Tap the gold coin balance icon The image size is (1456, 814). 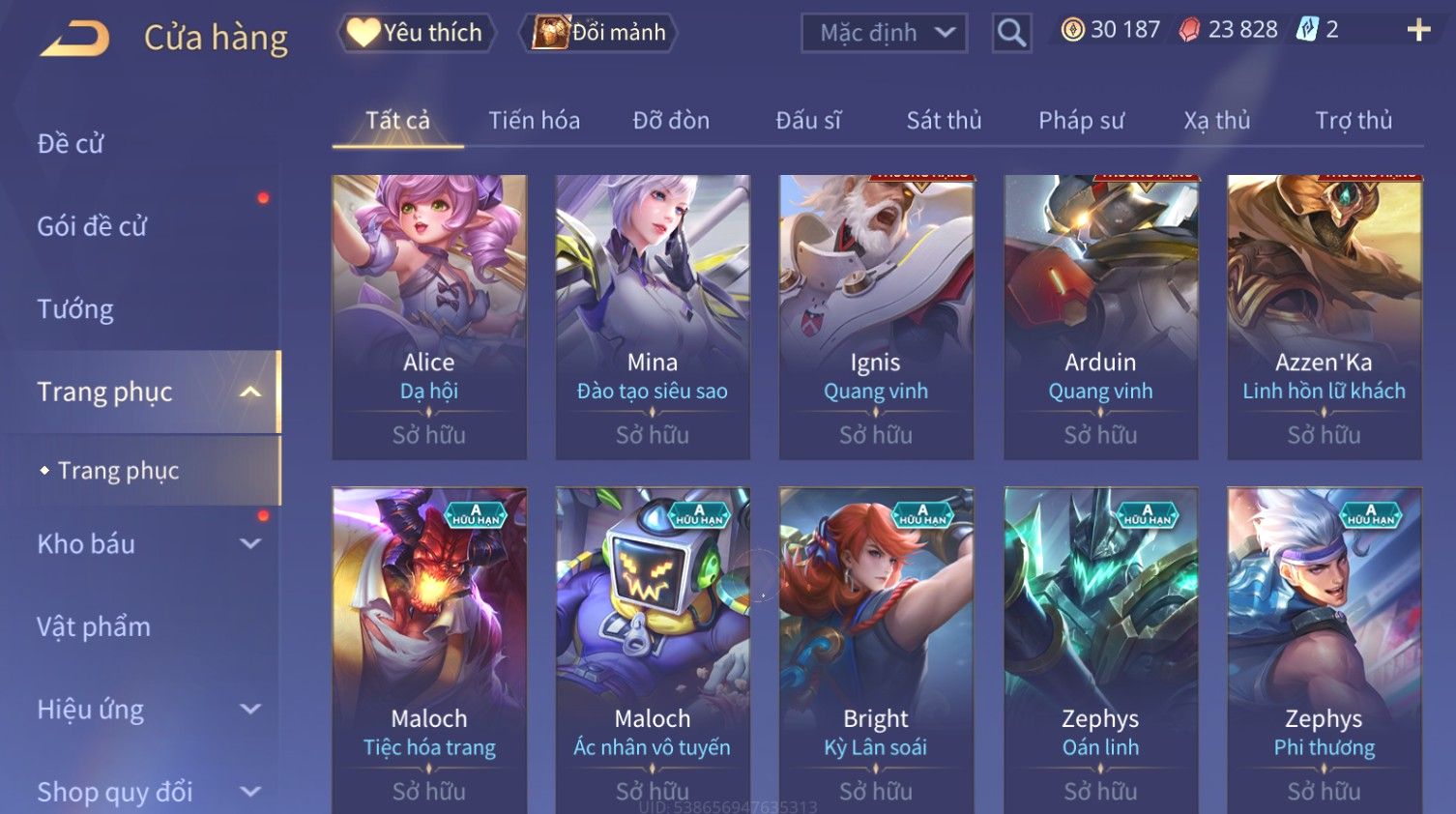coord(1072,30)
